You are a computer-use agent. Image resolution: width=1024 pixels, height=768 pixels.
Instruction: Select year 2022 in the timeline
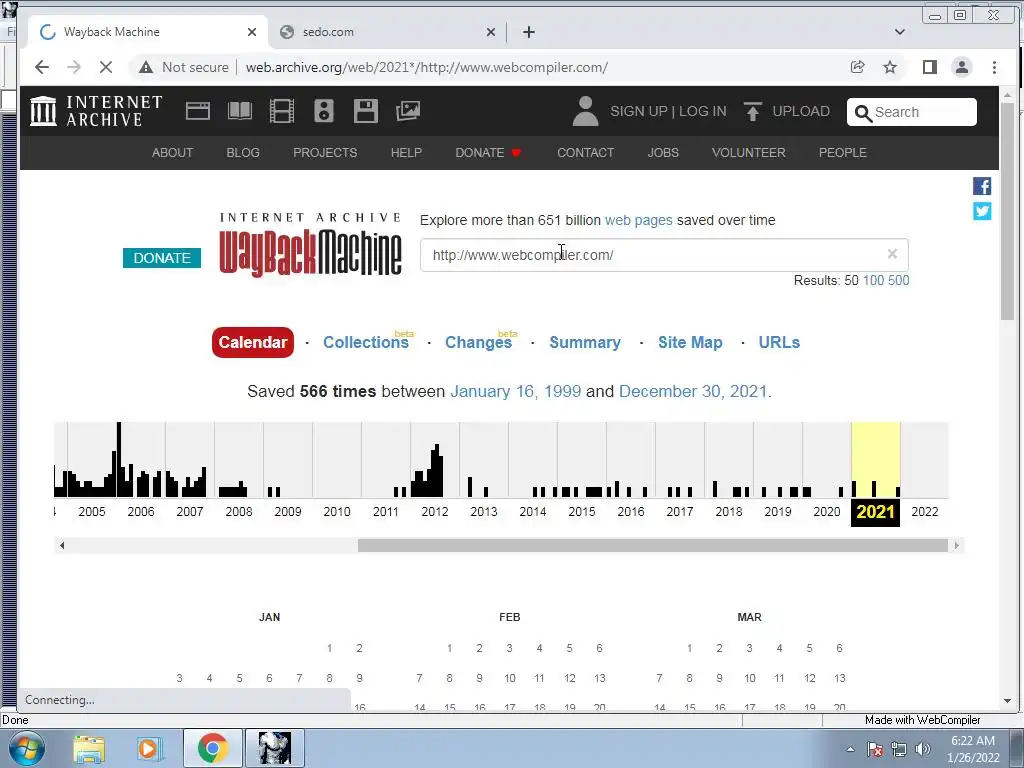click(x=925, y=511)
